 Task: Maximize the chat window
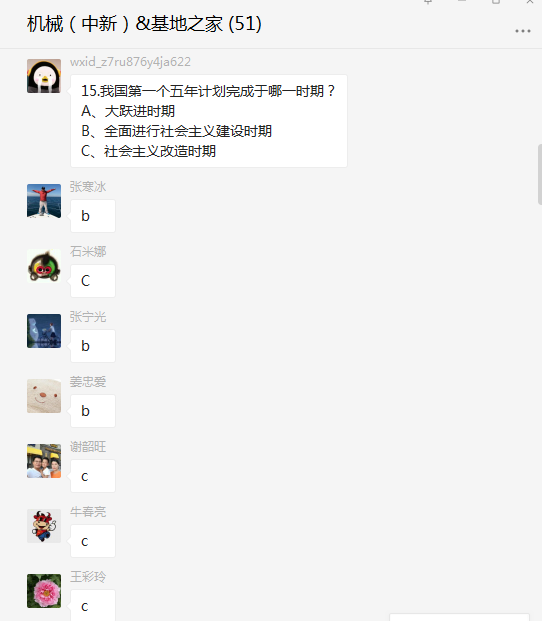point(496,2)
